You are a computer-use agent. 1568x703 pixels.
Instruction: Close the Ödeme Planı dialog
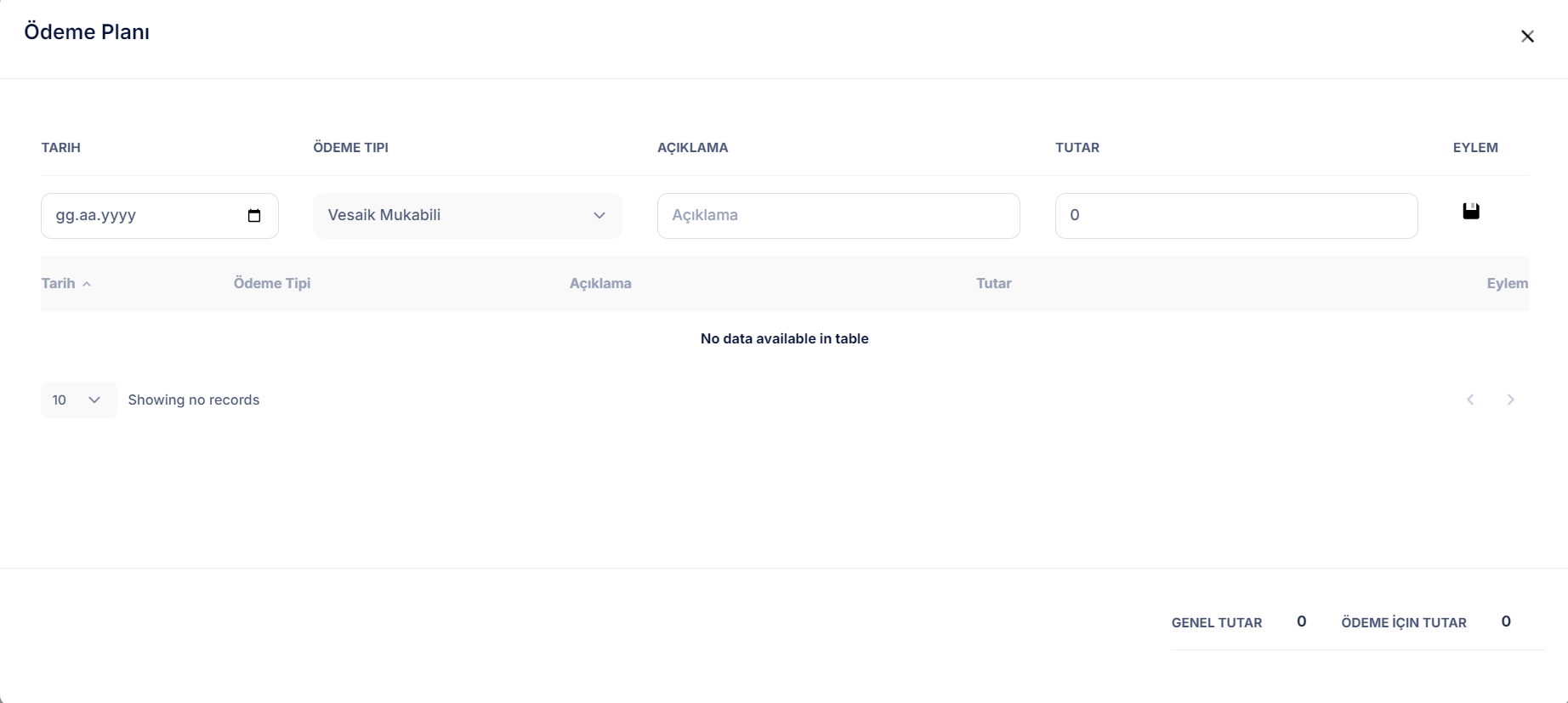click(1527, 37)
